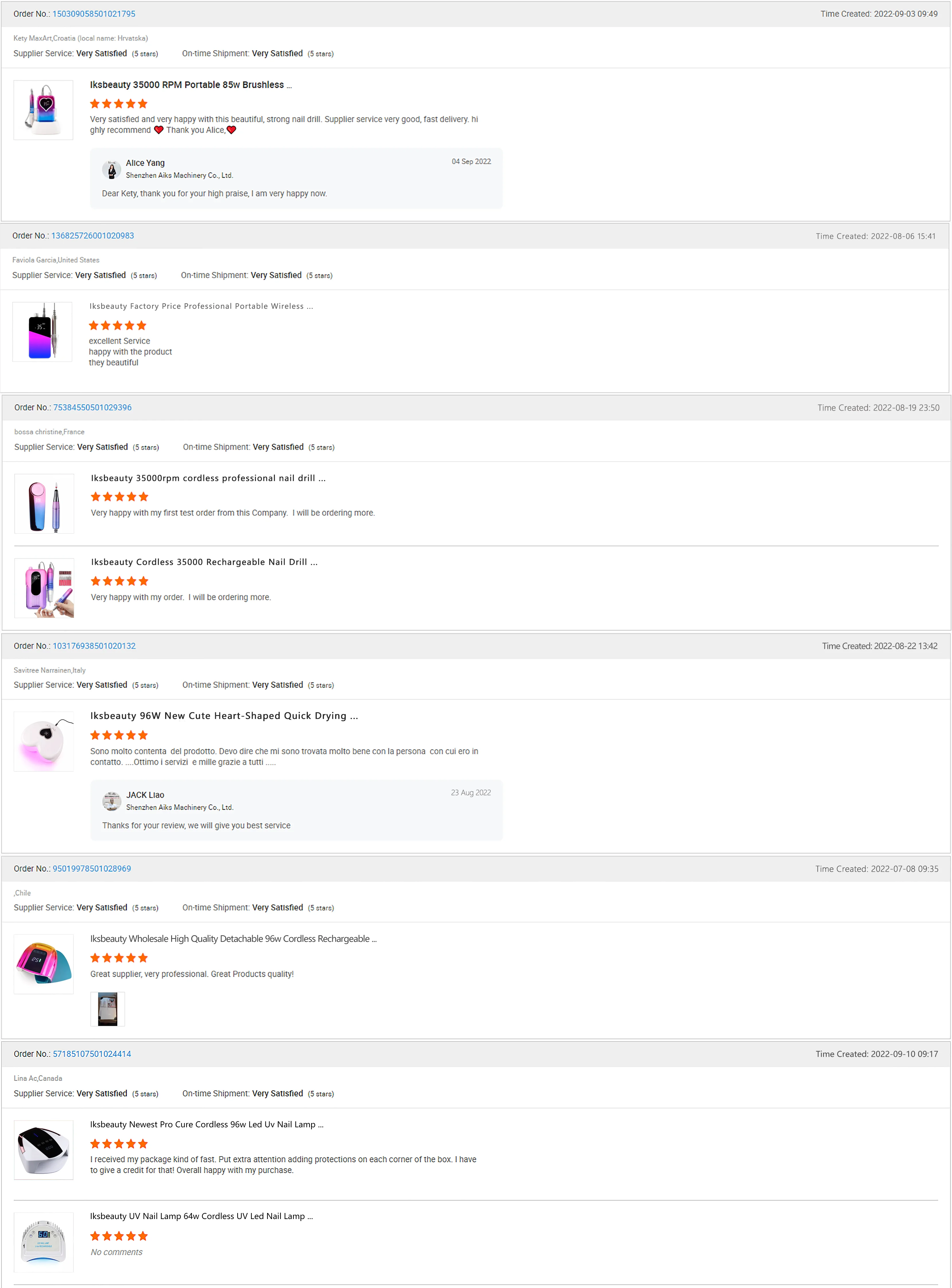
Task: Open order number 75384550501029396
Action: click(92, 408)
